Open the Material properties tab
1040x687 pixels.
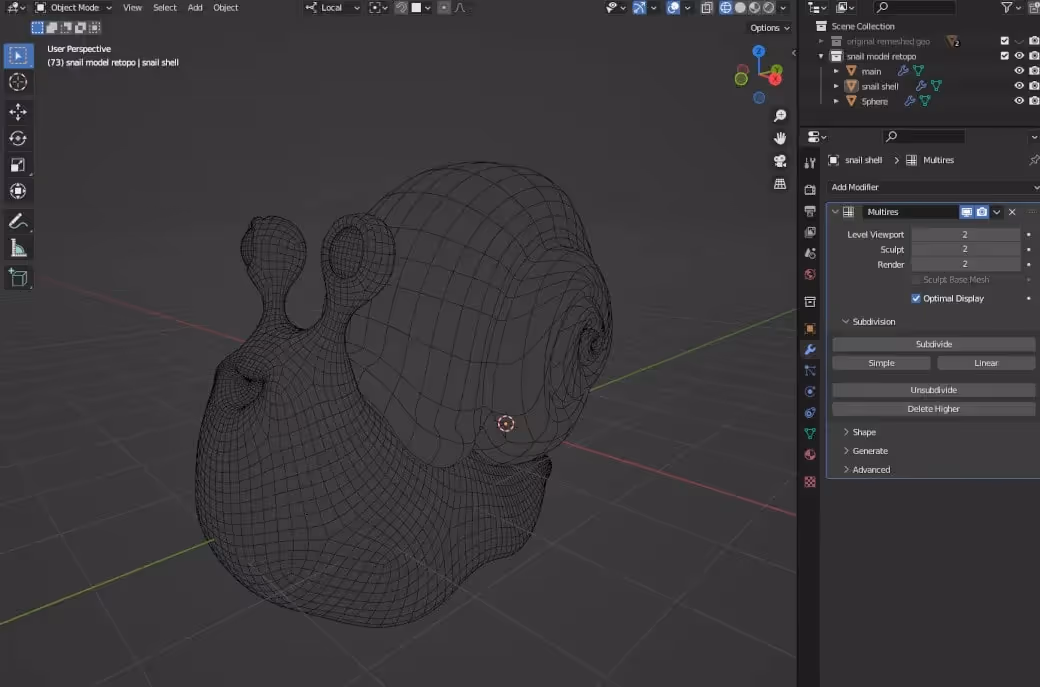(810, 455)
